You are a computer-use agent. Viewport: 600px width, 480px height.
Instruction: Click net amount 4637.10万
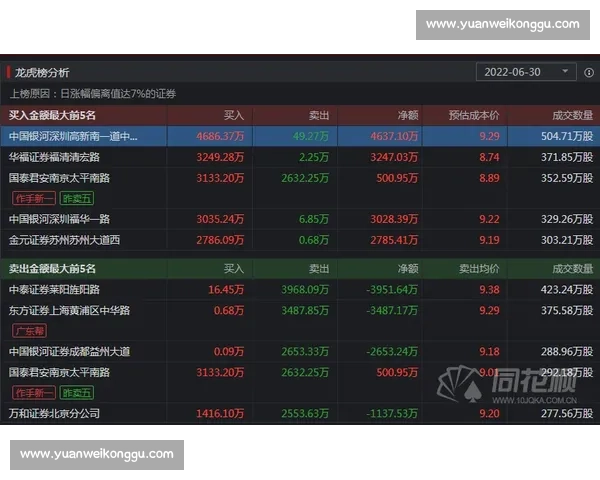[x=394, y=136]
